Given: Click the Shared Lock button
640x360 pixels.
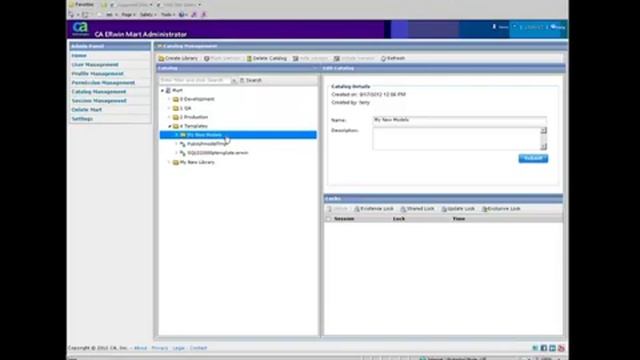Looking at the screenshot, I should (x=417, y=209).
